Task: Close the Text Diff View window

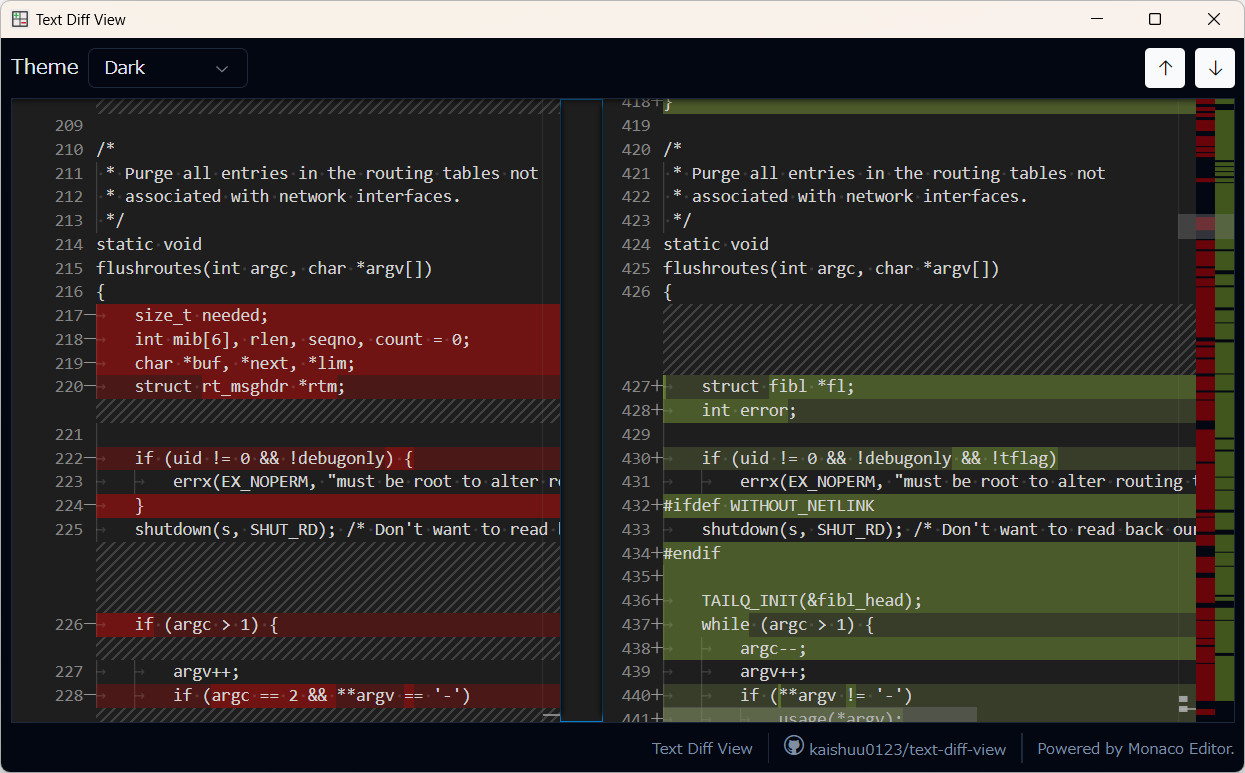Action: coord(1214,19)
